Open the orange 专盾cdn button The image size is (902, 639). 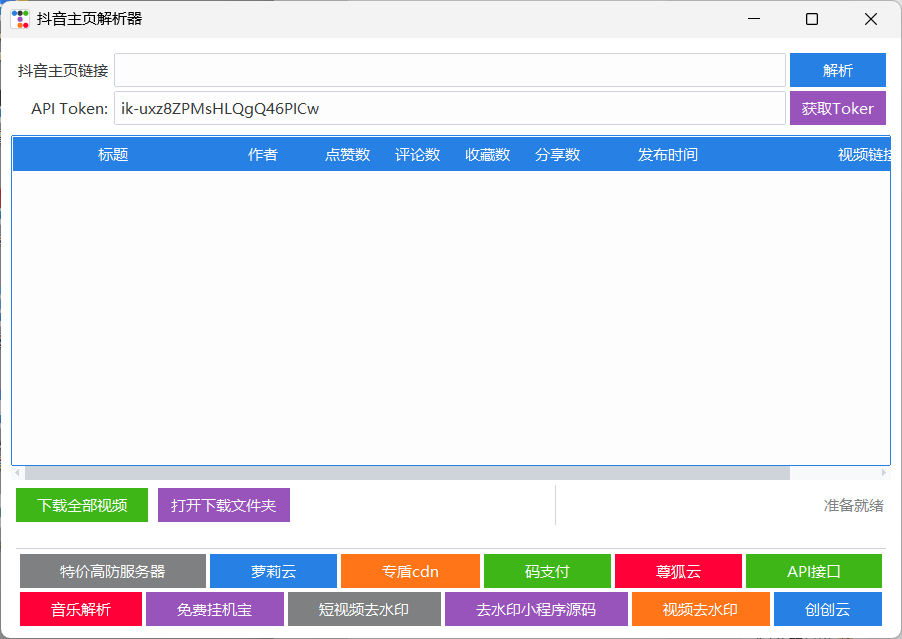point(410,571)
